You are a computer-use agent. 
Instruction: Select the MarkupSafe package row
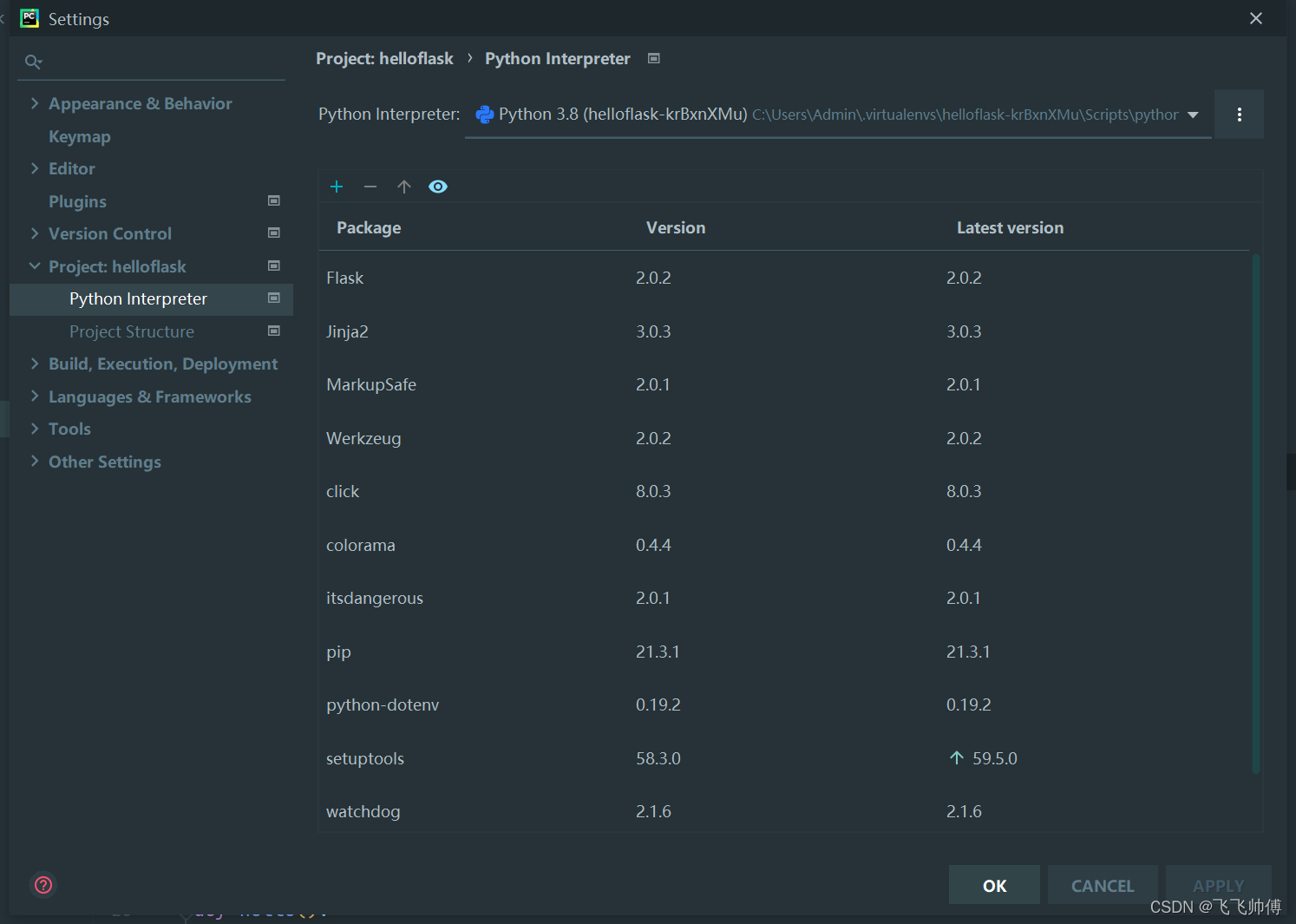click(785, 384)
